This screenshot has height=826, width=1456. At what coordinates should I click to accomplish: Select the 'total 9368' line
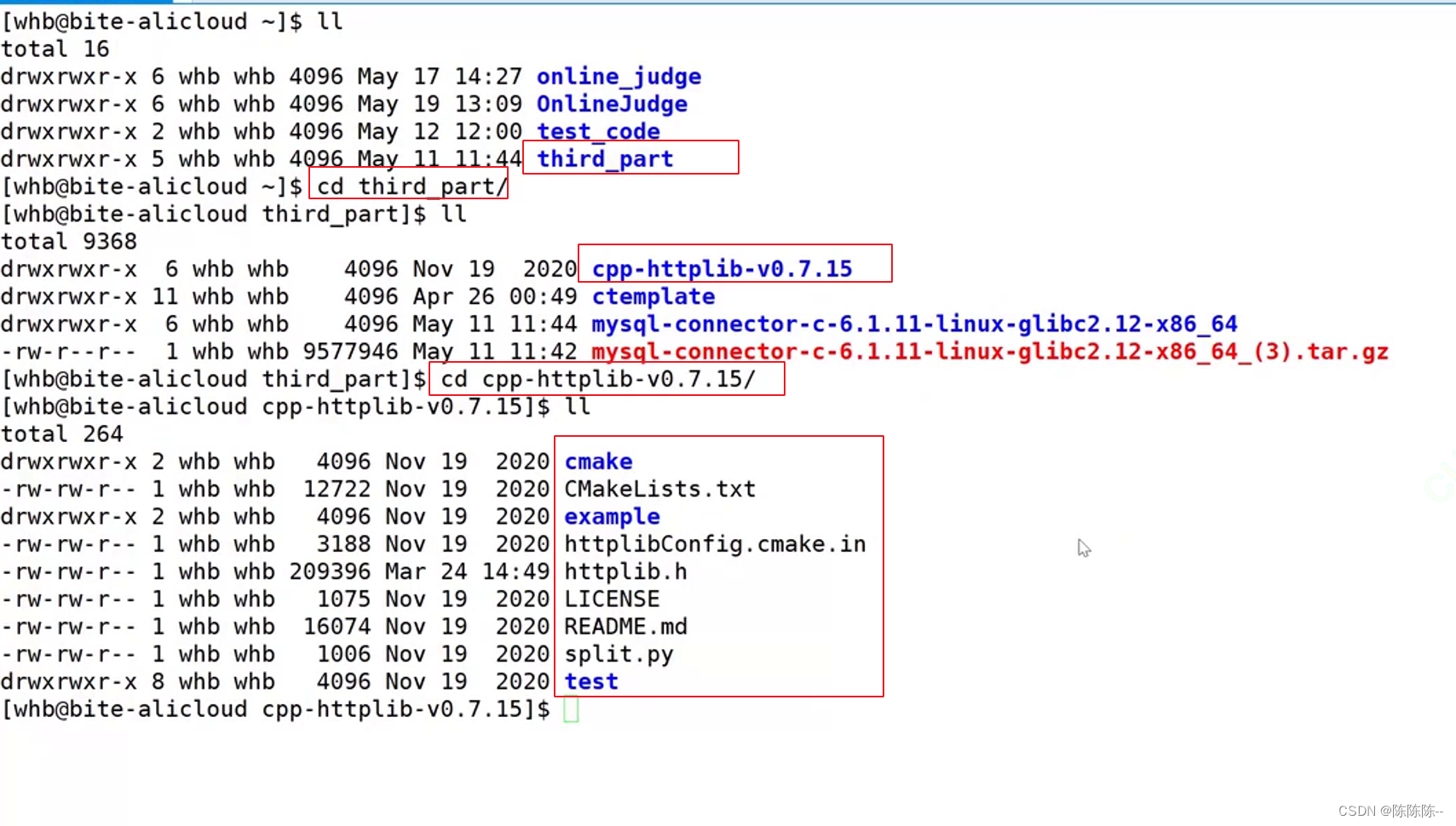click(x=69, y=241)
